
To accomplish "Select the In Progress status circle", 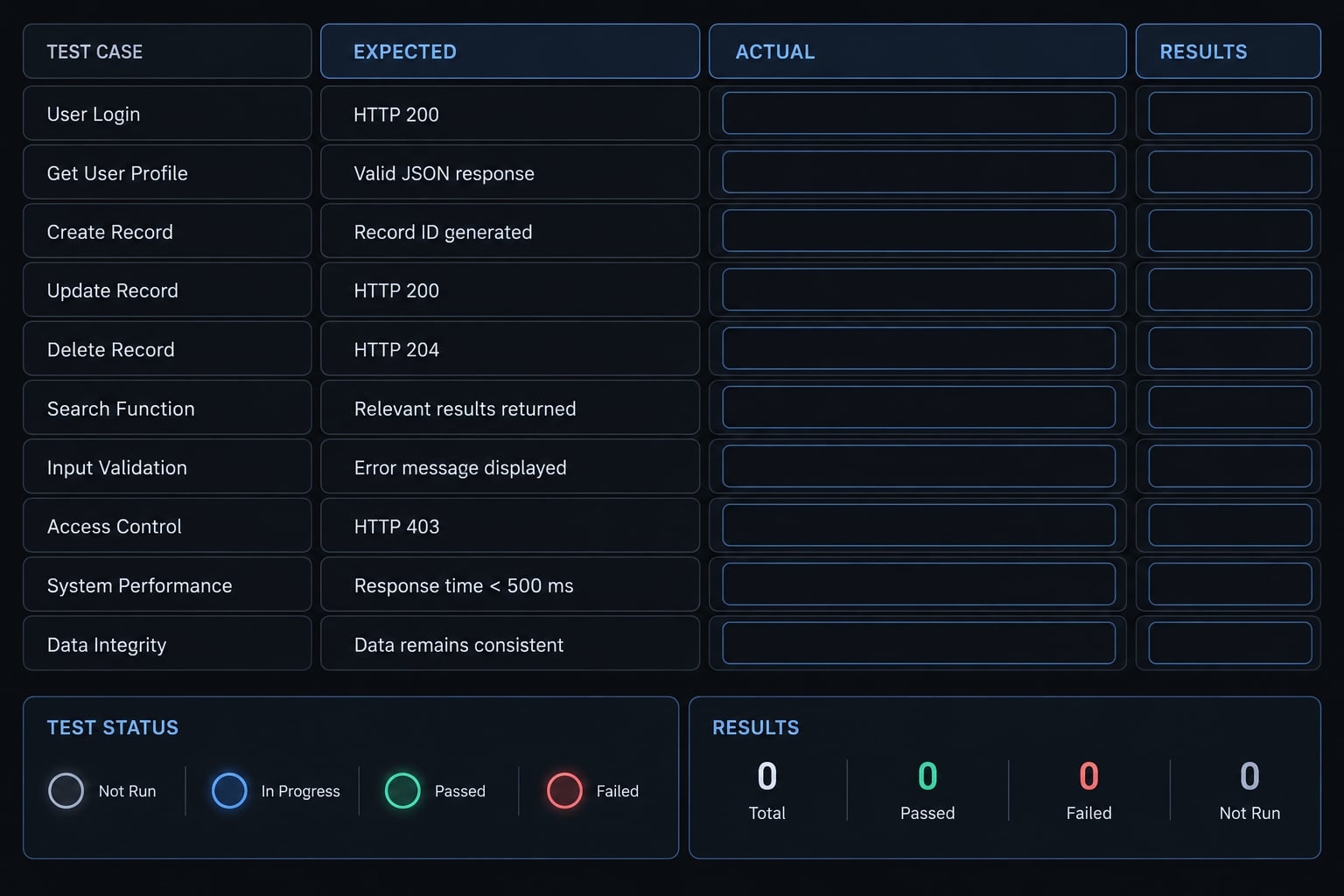I will [229, 790].
